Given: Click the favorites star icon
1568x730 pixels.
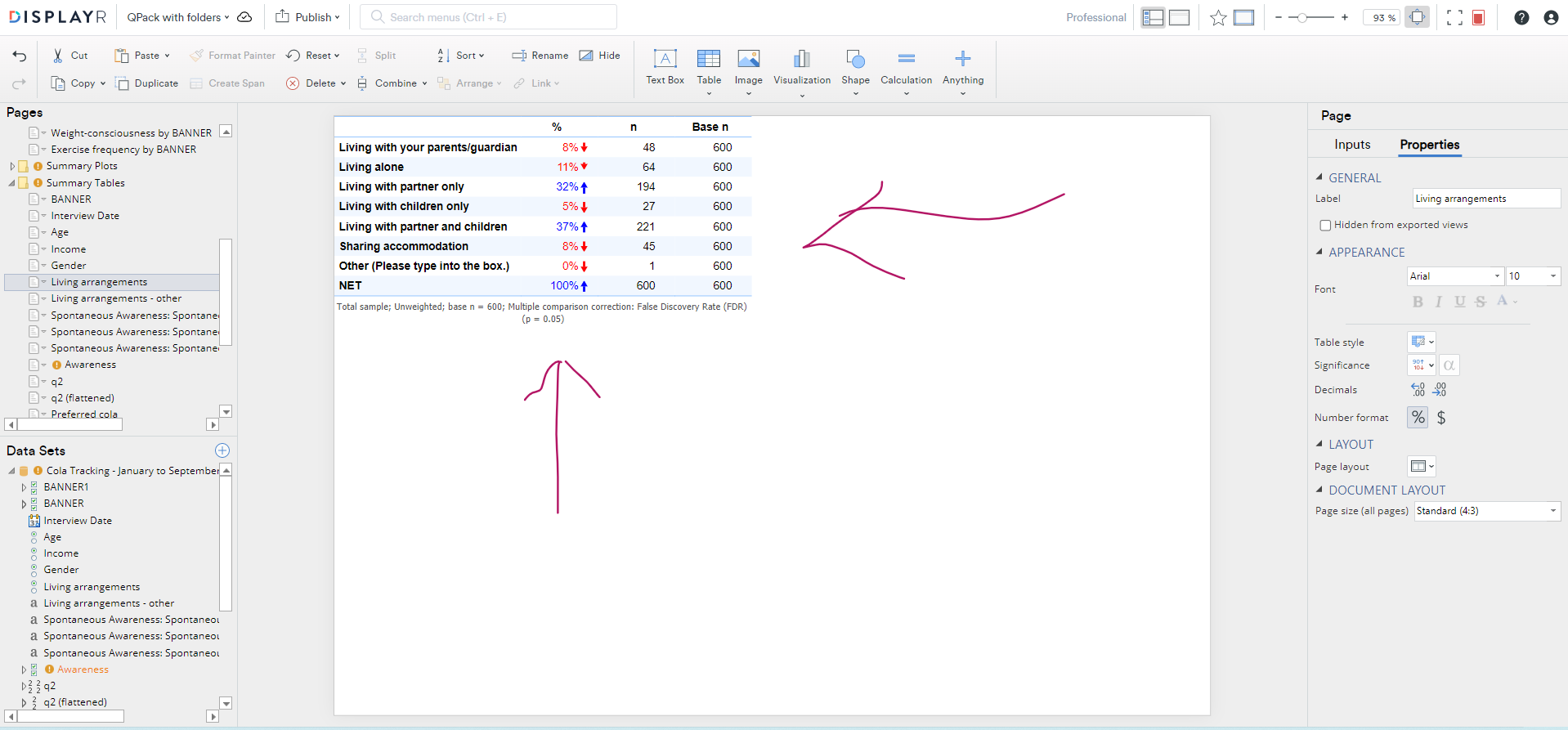Looking at the screenshot, I should coord(1218,17).
